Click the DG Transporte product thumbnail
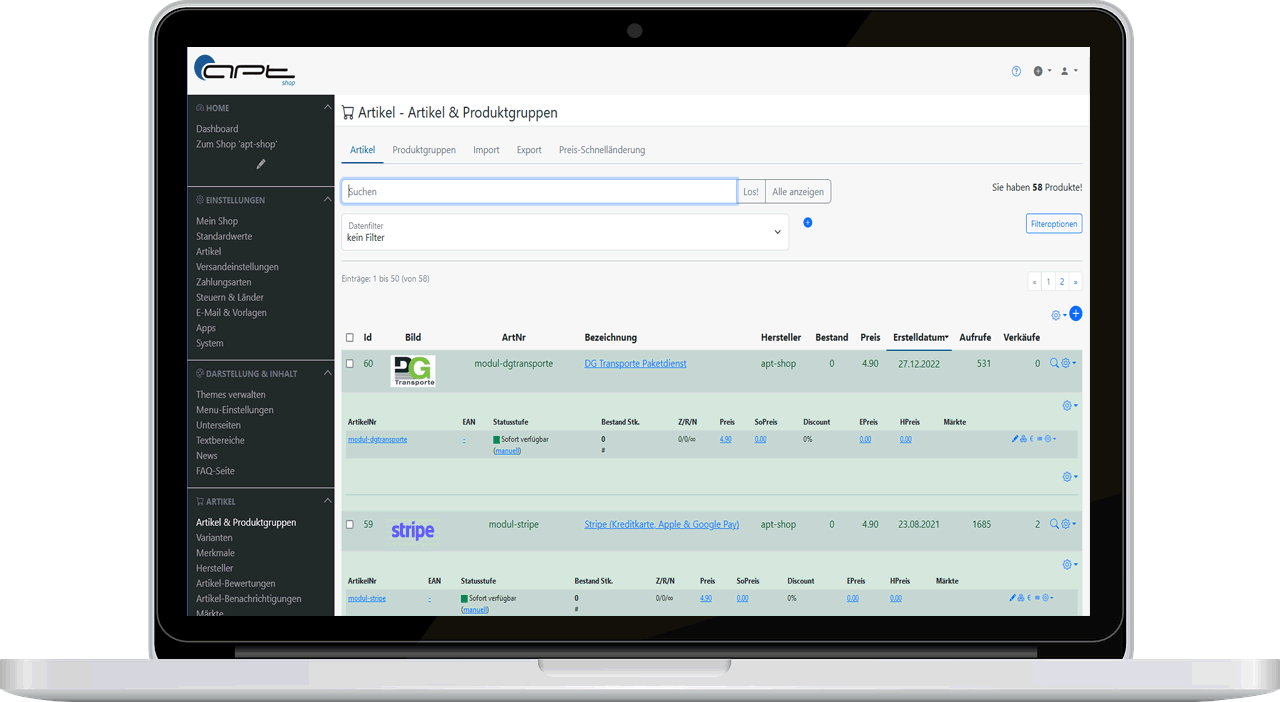Image resolution: width=1280 pixels, height=702 pixels. (x=413, y=371)
